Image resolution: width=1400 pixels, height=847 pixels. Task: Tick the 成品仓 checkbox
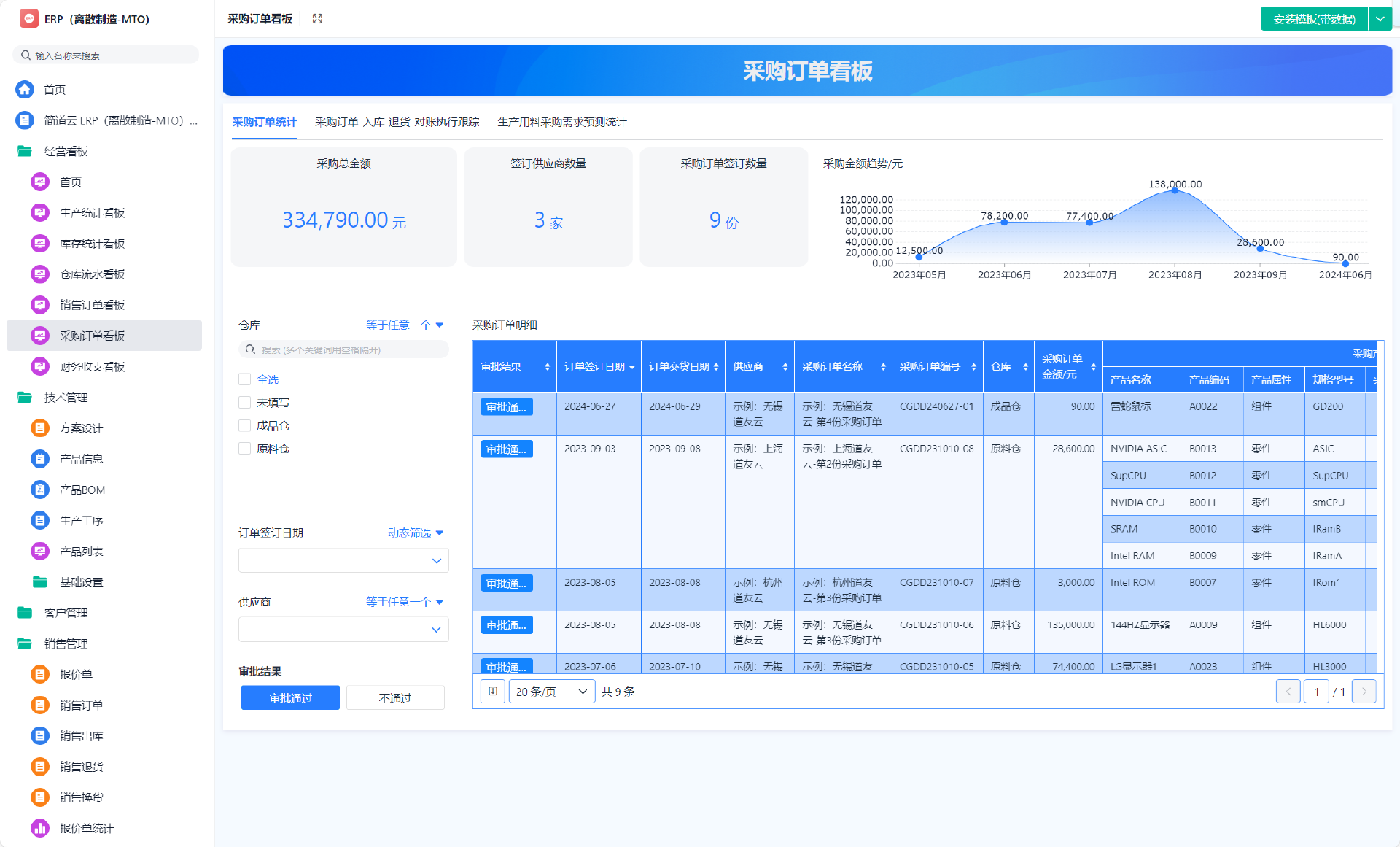click(245, 425)
